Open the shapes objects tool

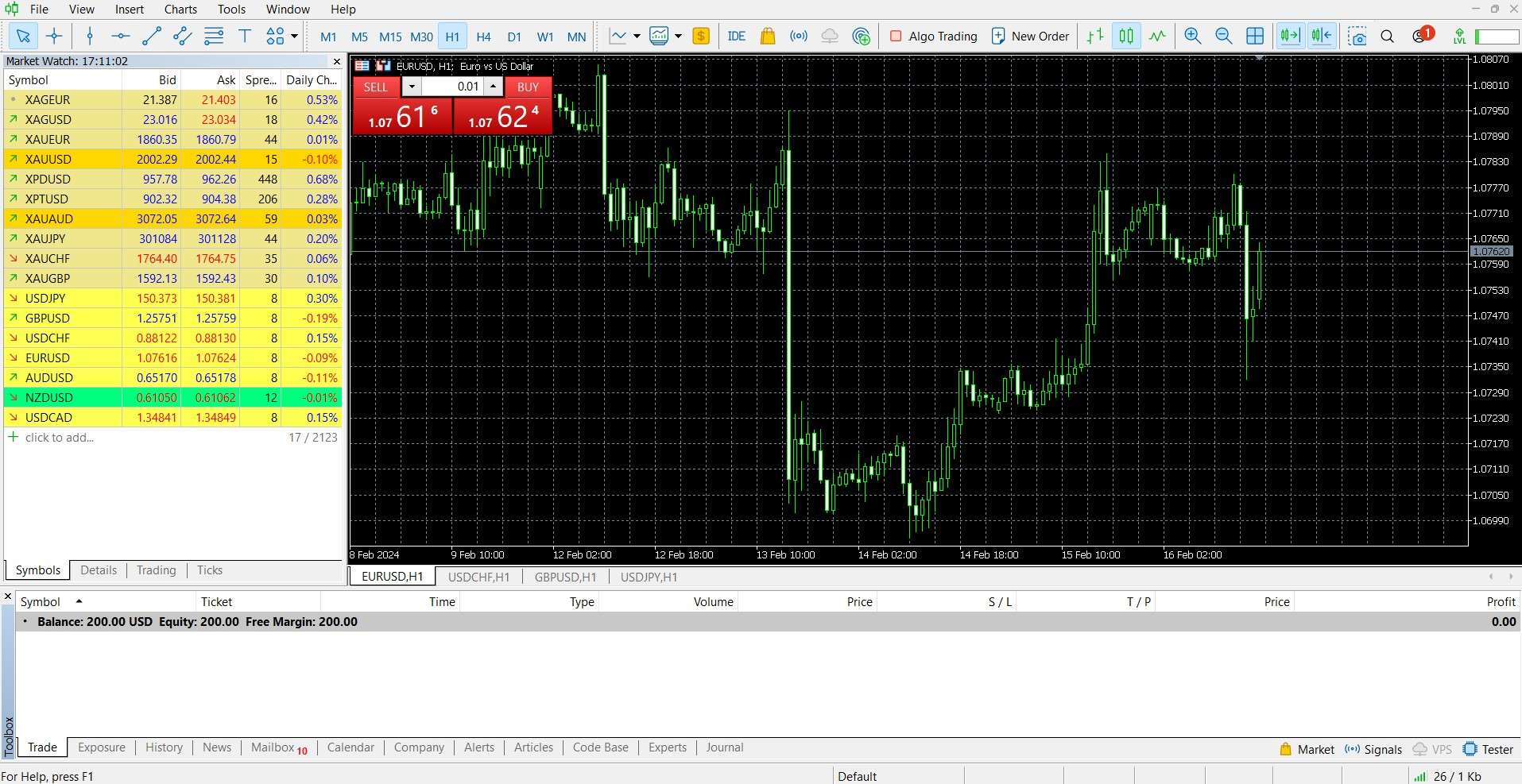(x=275, y=36)
